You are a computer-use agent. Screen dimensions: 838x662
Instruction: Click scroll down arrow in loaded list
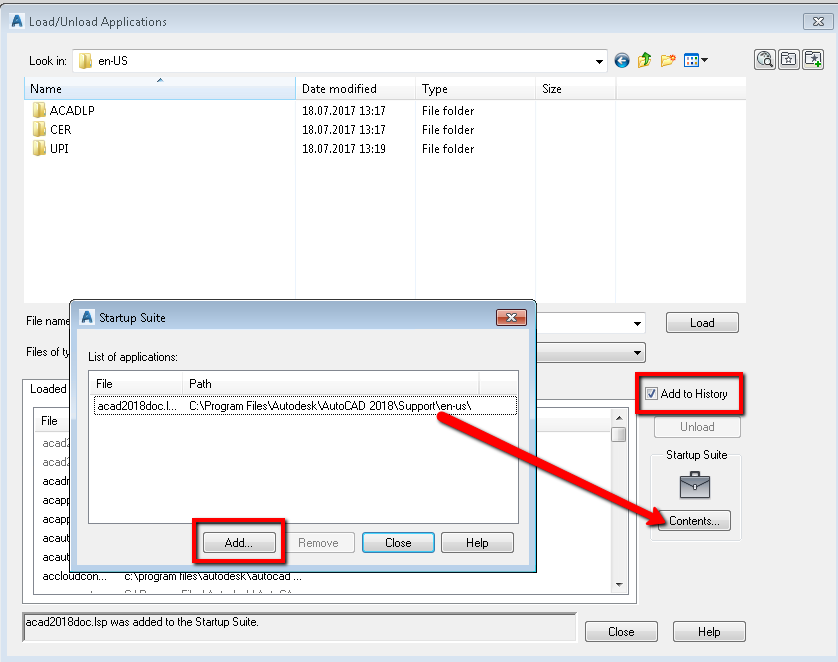[618, 585]
